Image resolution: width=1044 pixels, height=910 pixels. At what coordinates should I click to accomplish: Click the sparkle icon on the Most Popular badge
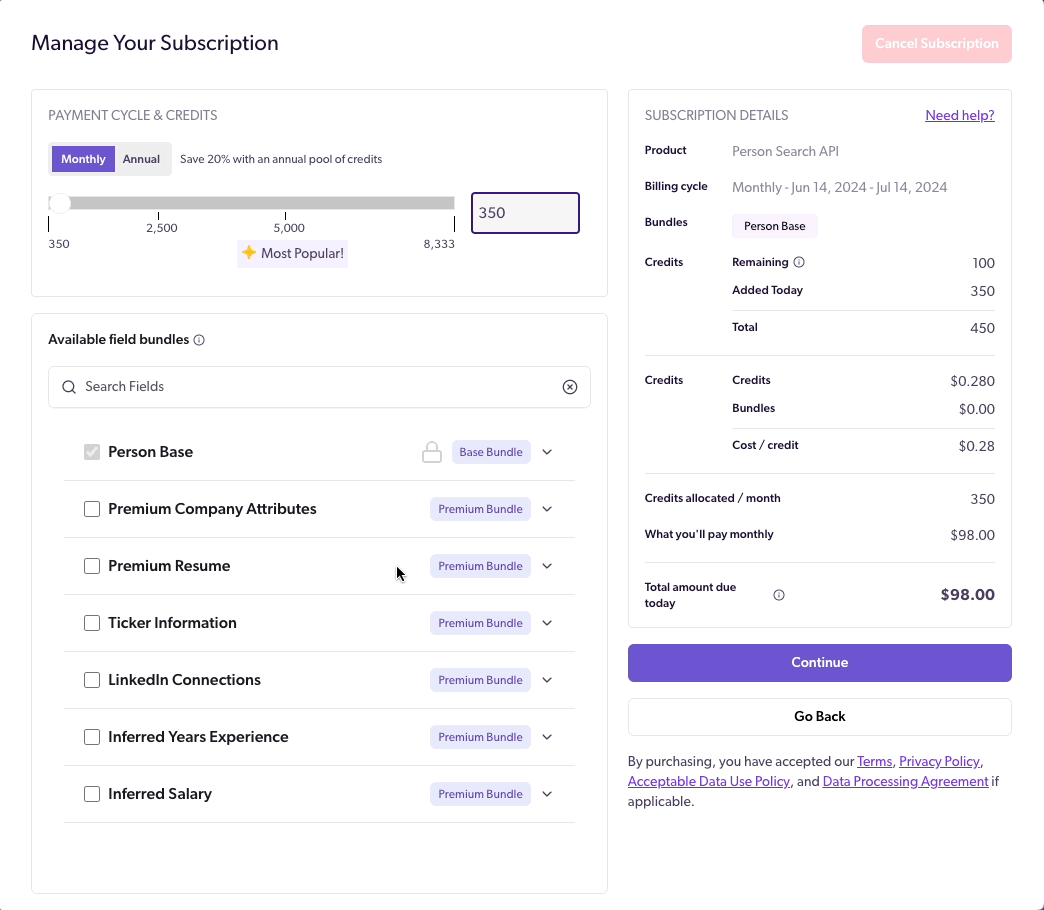click(x=249, y=253)
